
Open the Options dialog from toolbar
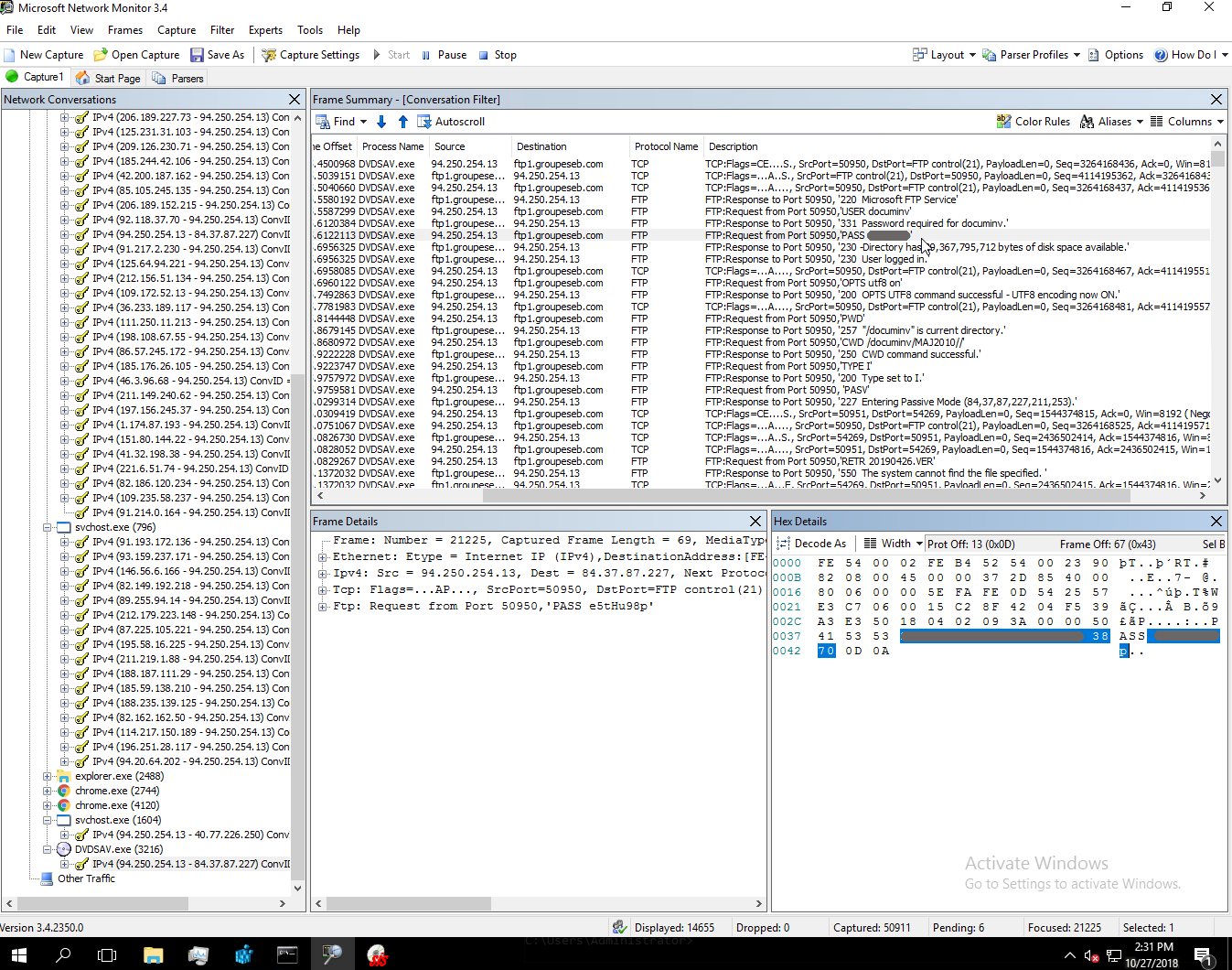point(1115,55)
